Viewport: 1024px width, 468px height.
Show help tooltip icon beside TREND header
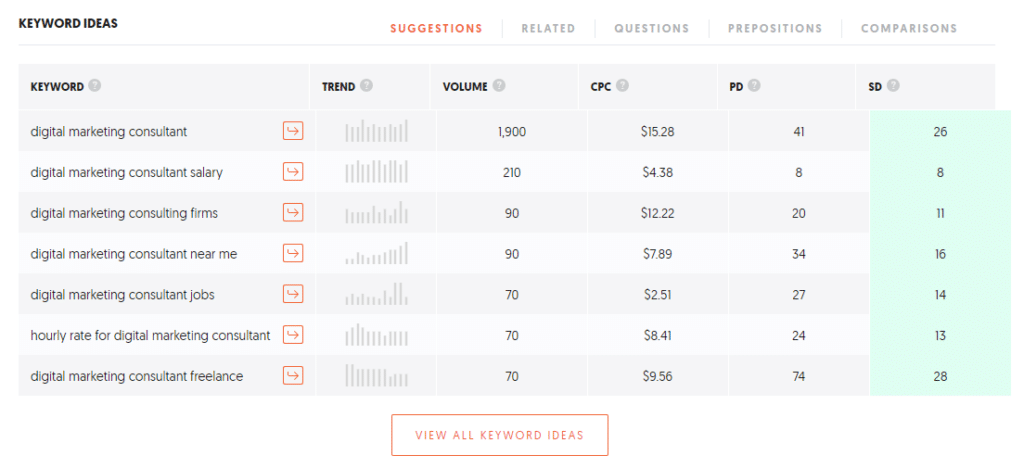[x=366, y=86]
